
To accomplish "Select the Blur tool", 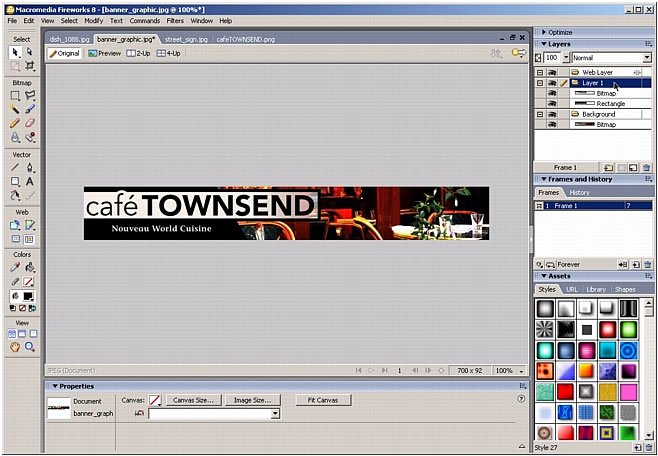I will [x=15, y=137].
